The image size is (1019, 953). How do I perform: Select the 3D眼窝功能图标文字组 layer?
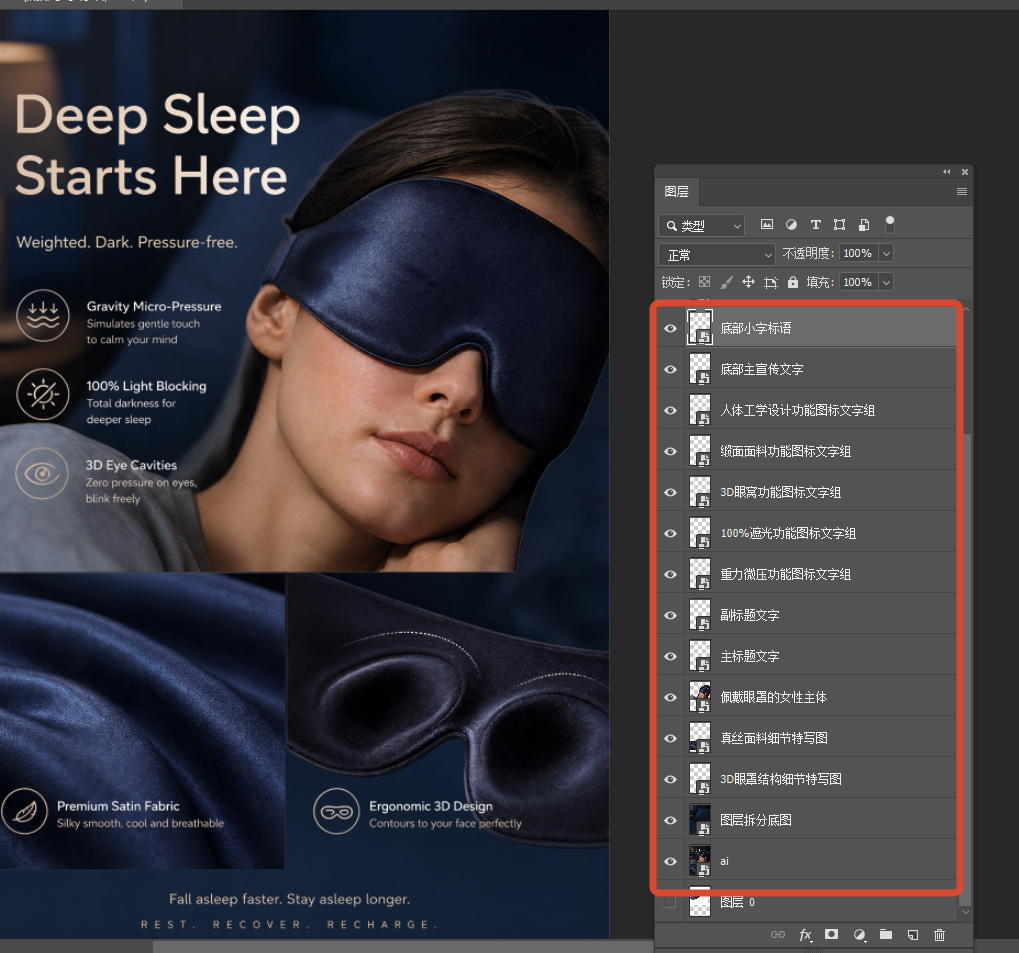(806, 492)
